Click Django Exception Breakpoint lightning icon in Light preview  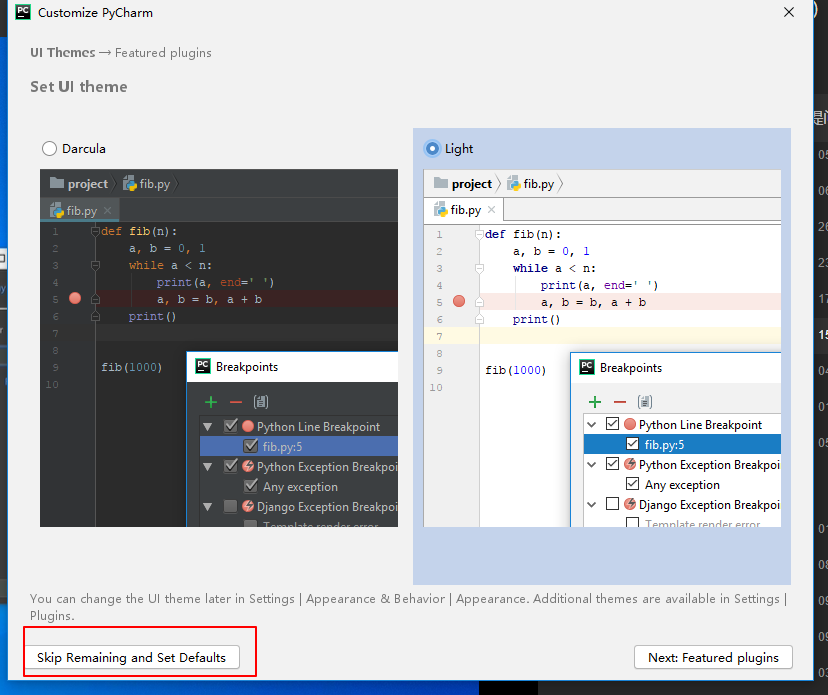point(629,504)
